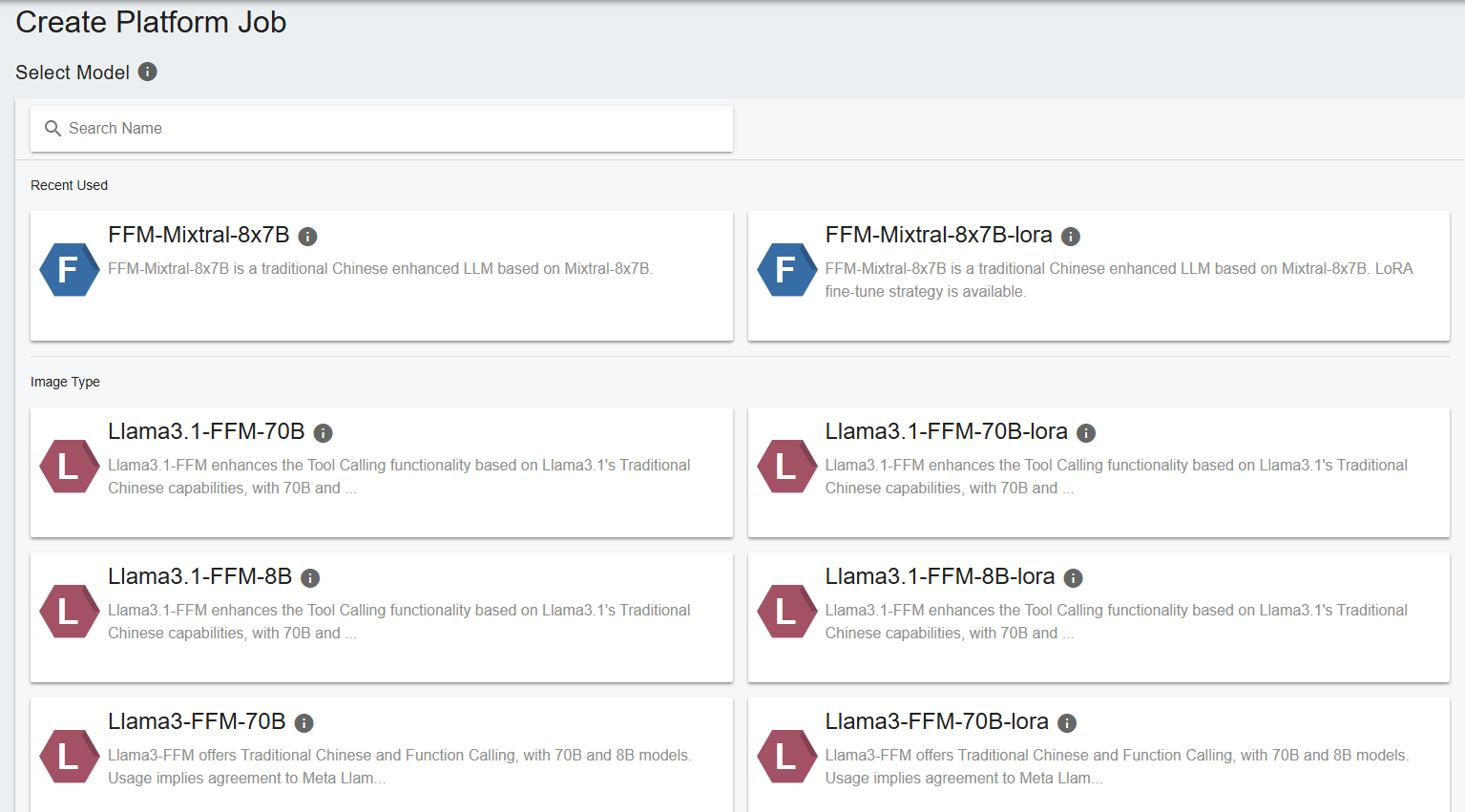Pick the Llama3.1-FFM-8B model title
The image size is (1465, 812).
coord(199,576)
